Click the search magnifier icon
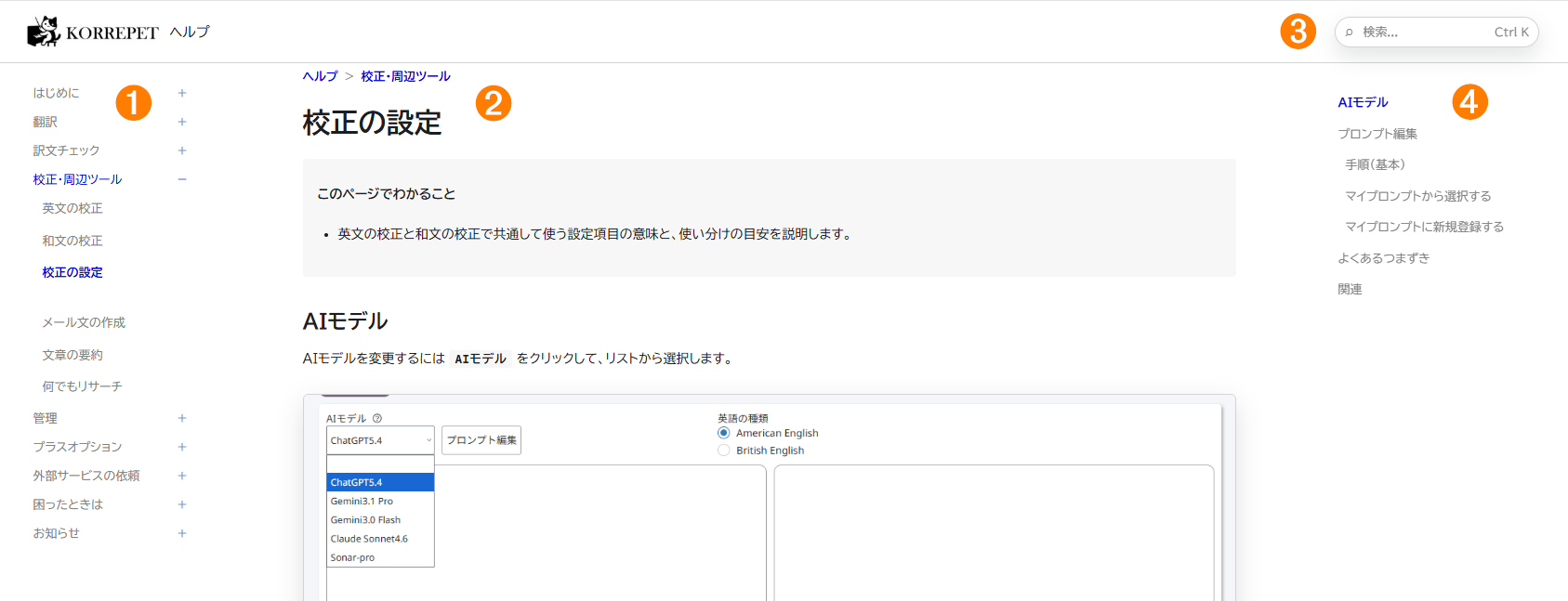The height and width of the screenshot is (601, 1568). (1350, 33)
